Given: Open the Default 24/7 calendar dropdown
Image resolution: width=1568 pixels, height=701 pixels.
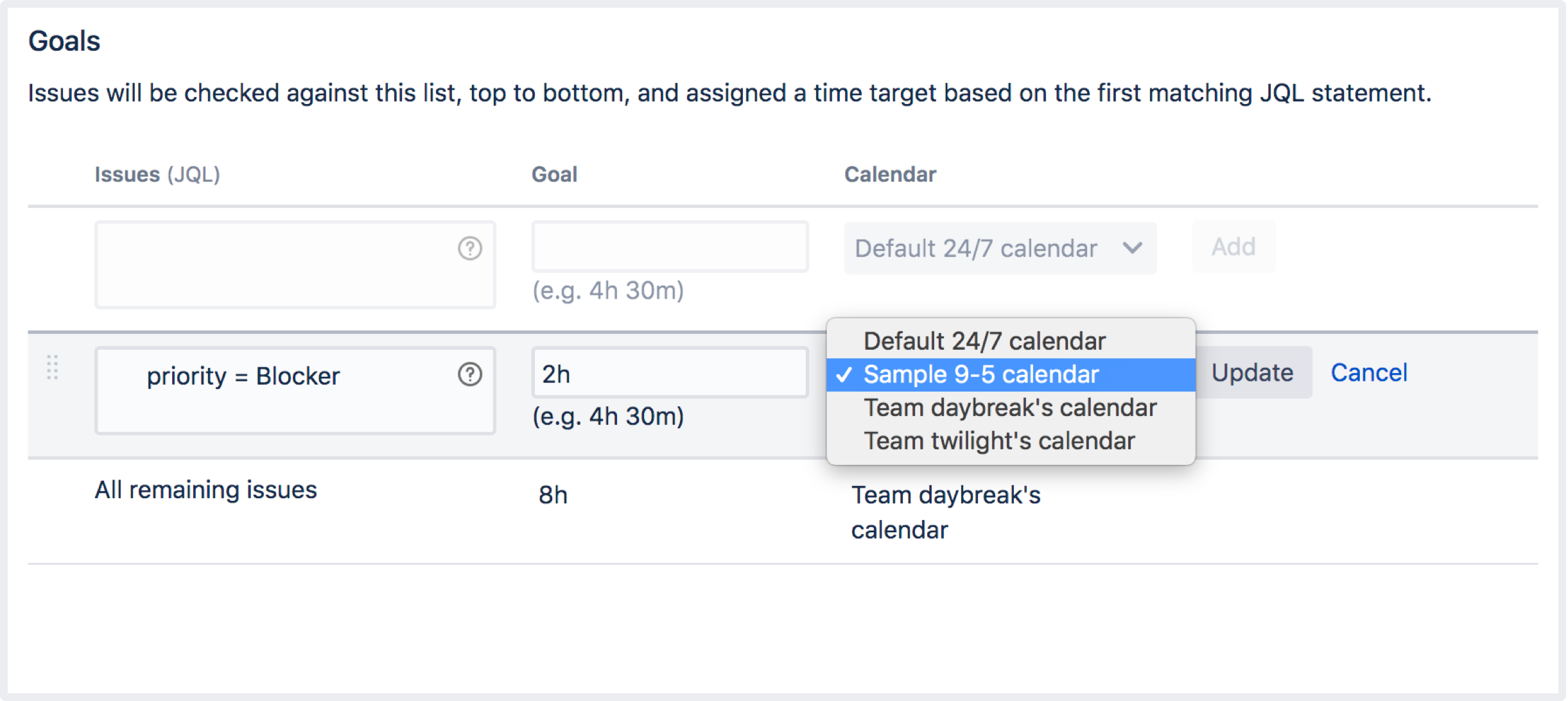Looking at the screenshot, I should tap(1000, 248).
